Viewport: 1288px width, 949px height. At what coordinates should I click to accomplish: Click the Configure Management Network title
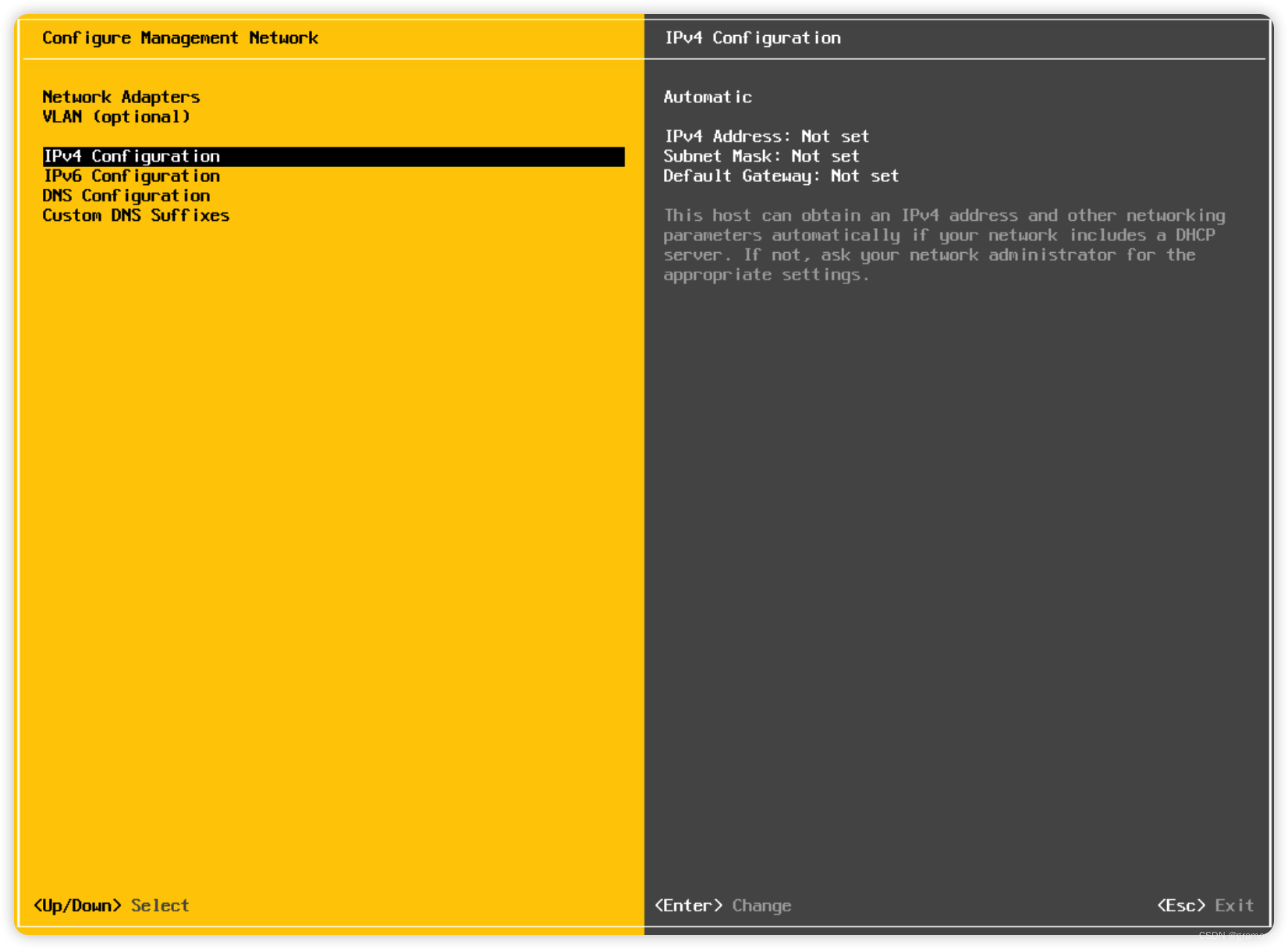point(180,37)
